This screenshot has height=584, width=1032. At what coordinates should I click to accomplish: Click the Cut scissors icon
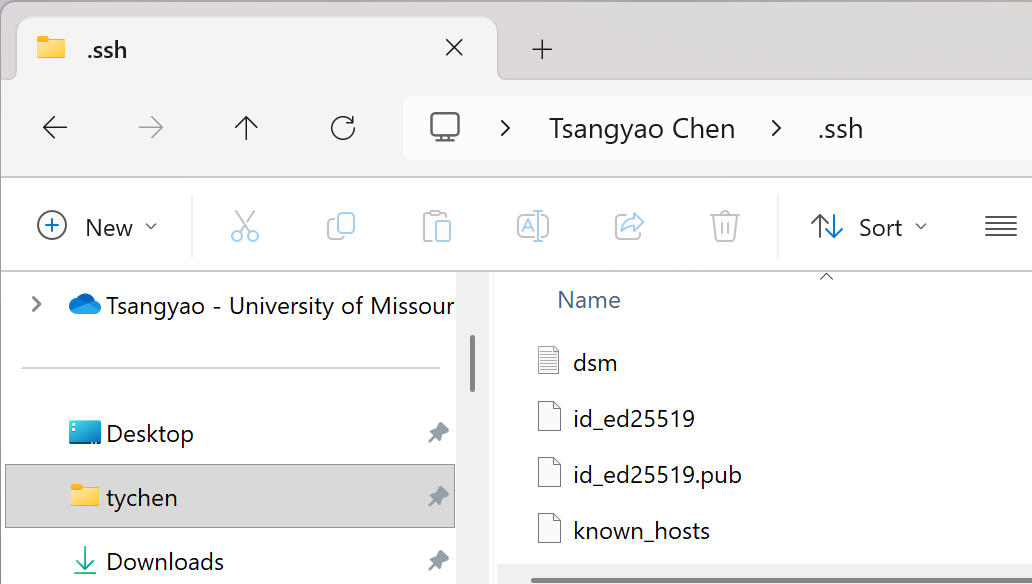(244, 226)
